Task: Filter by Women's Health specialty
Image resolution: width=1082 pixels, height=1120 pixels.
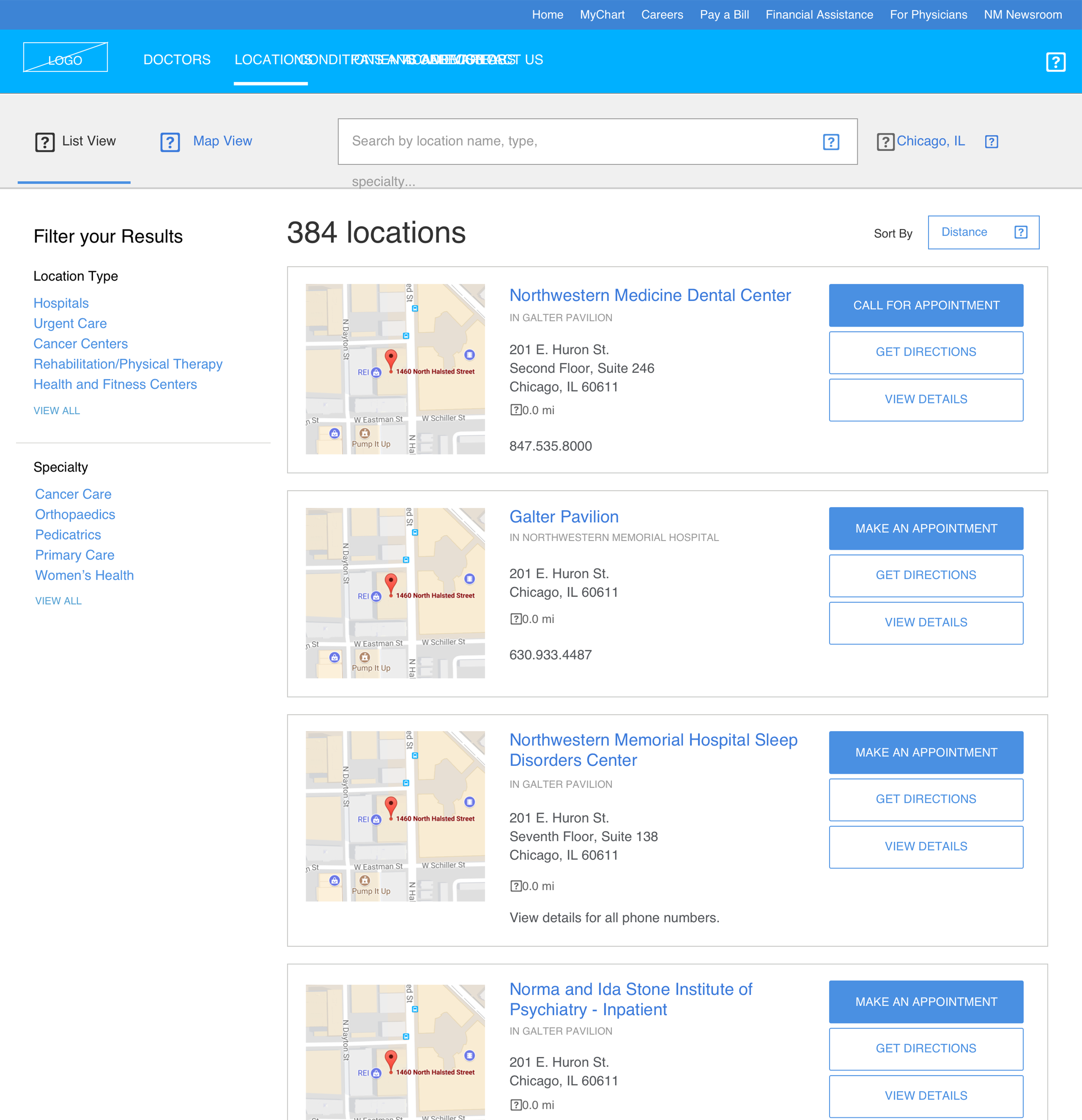Action: (85, 575)
